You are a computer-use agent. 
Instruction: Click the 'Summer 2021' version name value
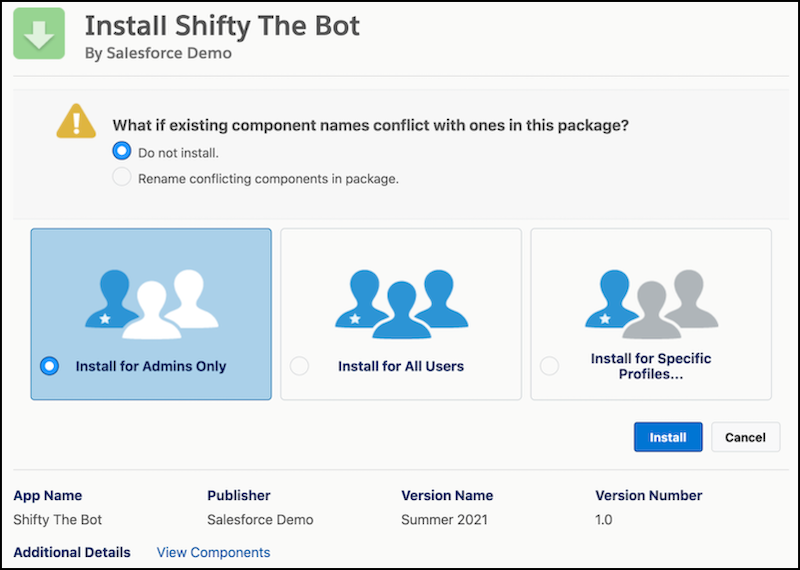[442, 519]
